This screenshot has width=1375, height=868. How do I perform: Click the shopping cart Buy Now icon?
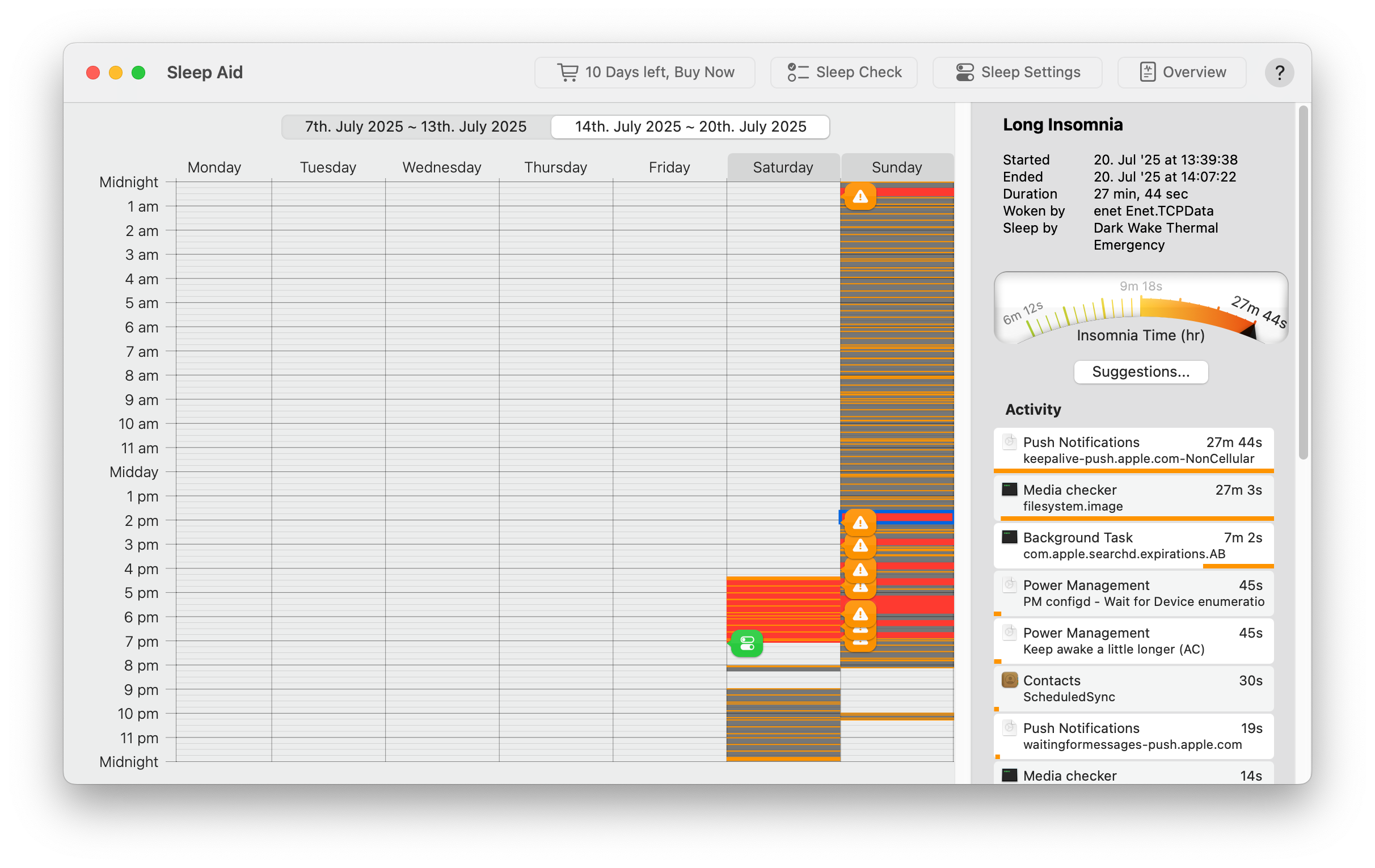click(568, 73)
